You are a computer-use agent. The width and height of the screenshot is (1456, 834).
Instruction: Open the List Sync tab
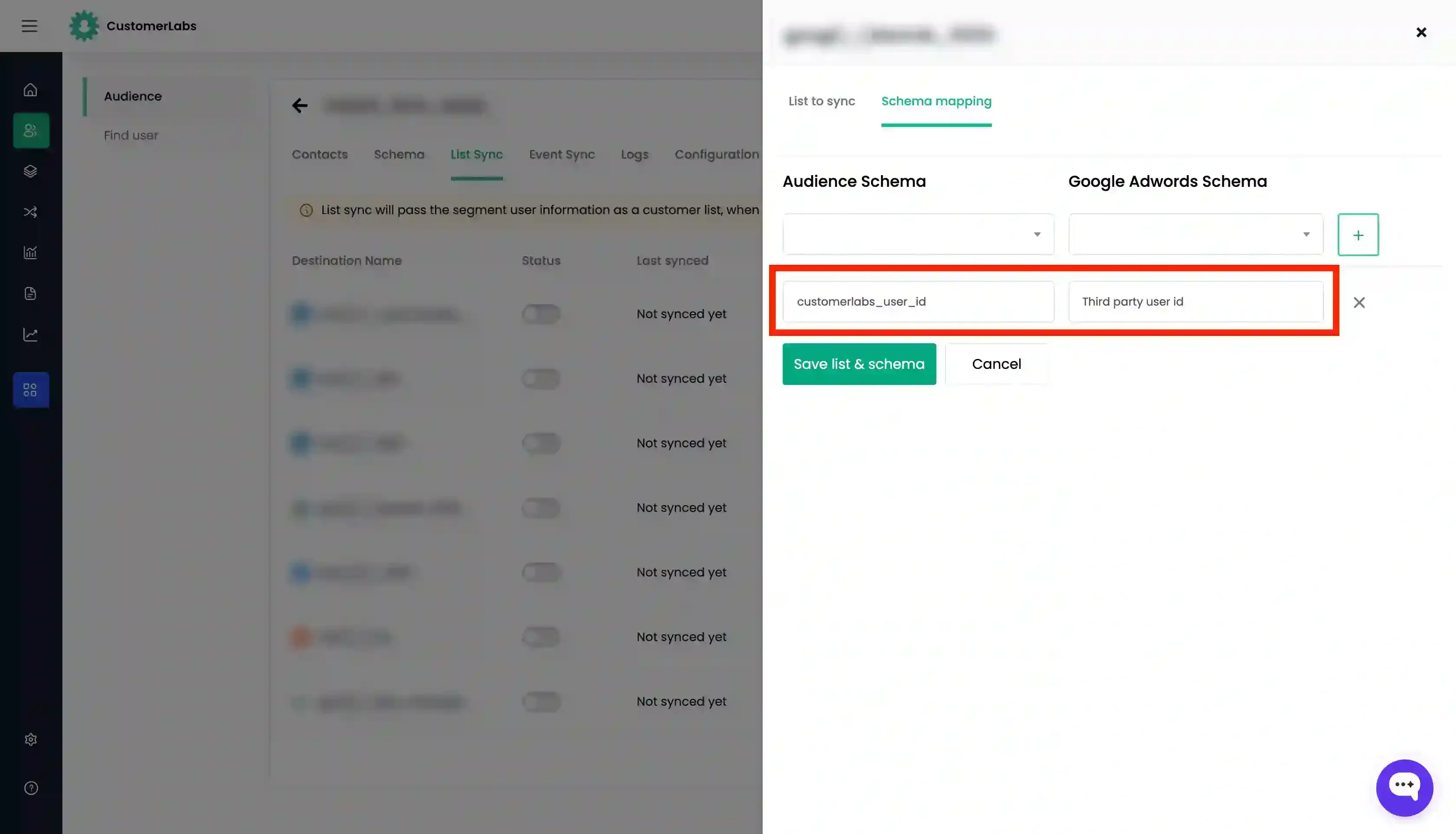(476, 155)
